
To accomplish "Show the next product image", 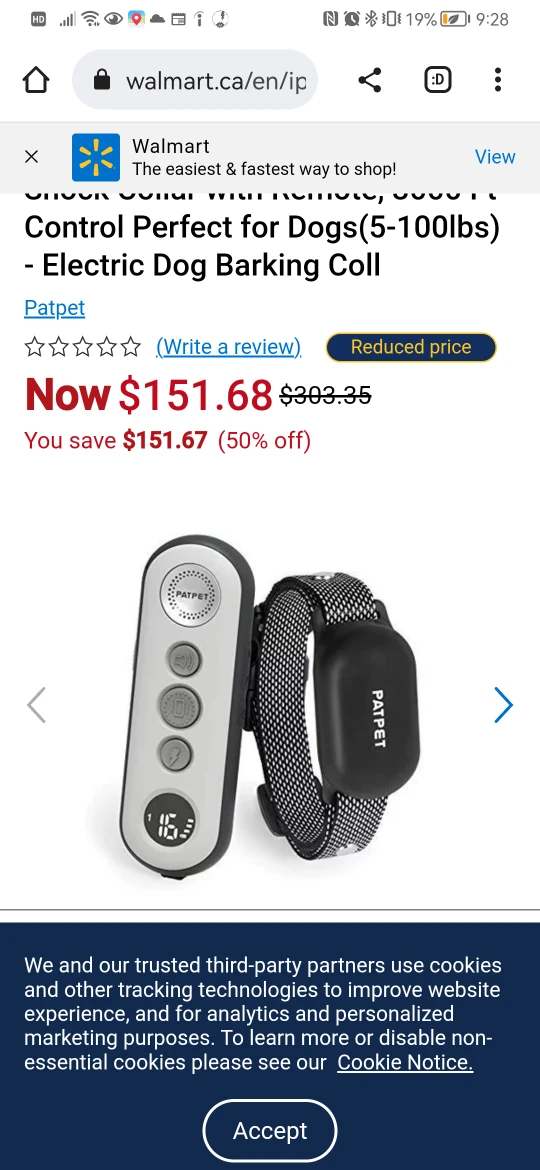I will (x=503, y=704).
